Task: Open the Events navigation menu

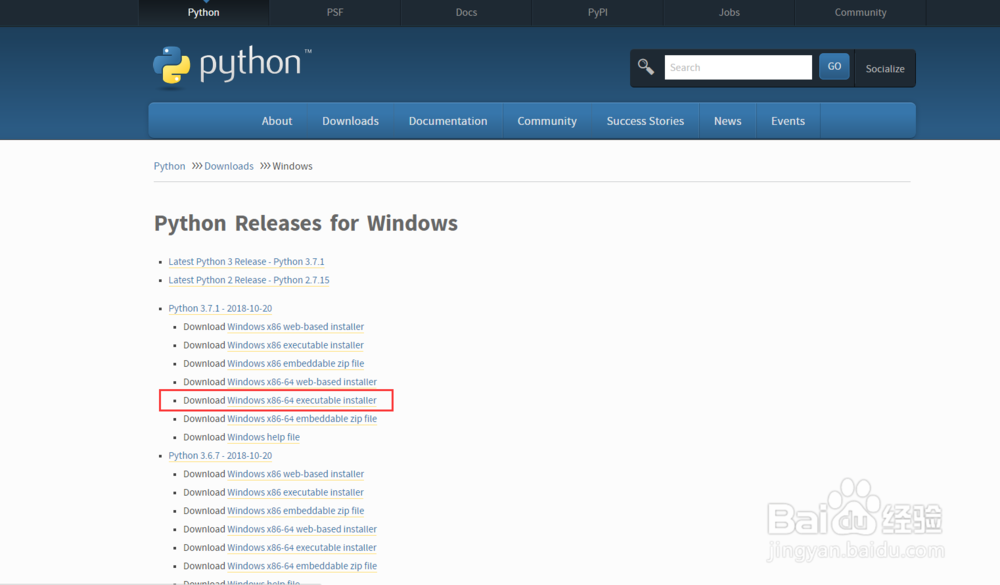Action: (x=788, y=121)
